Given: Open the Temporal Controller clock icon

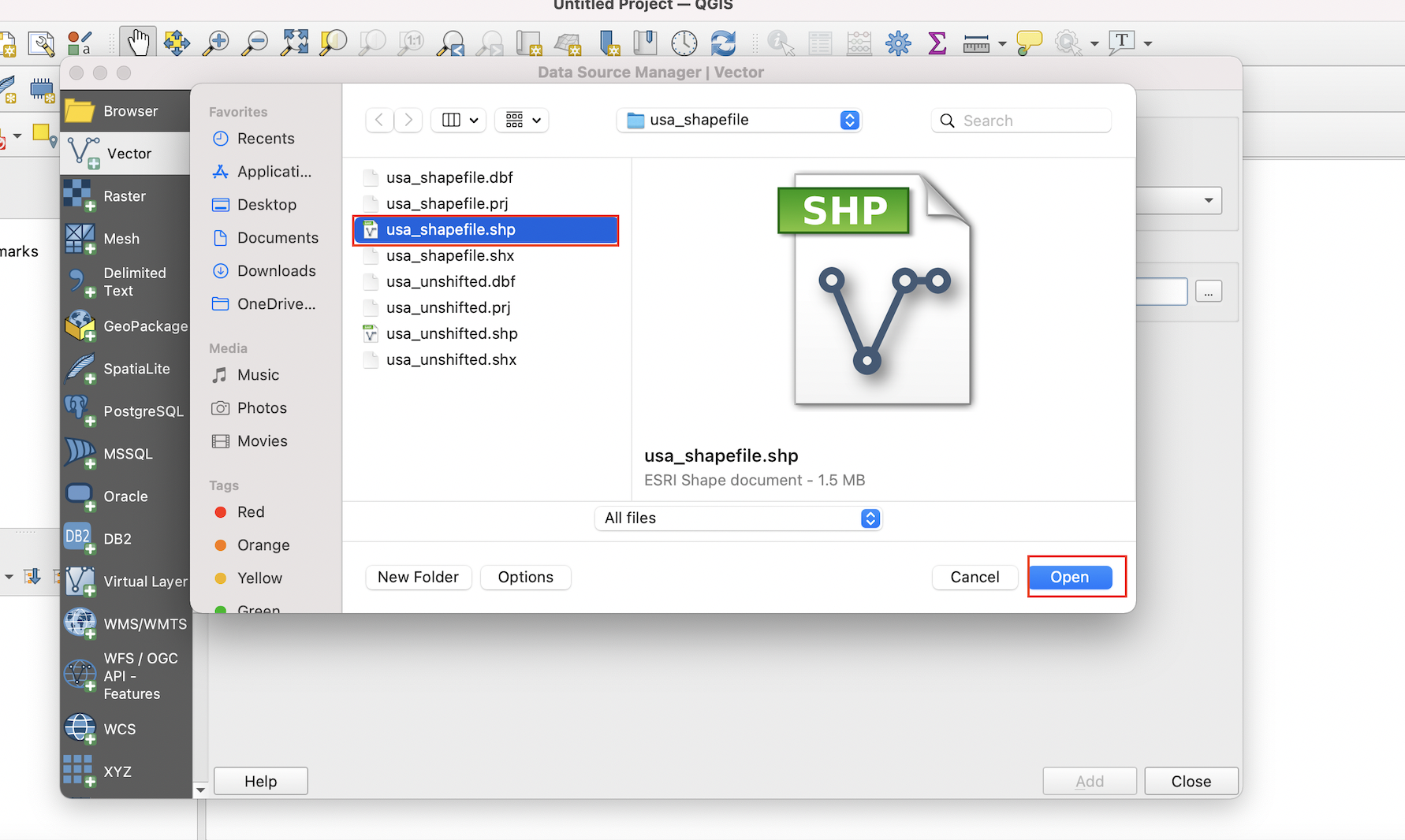Looking at the screenshot, I should (x=684, y=43).
